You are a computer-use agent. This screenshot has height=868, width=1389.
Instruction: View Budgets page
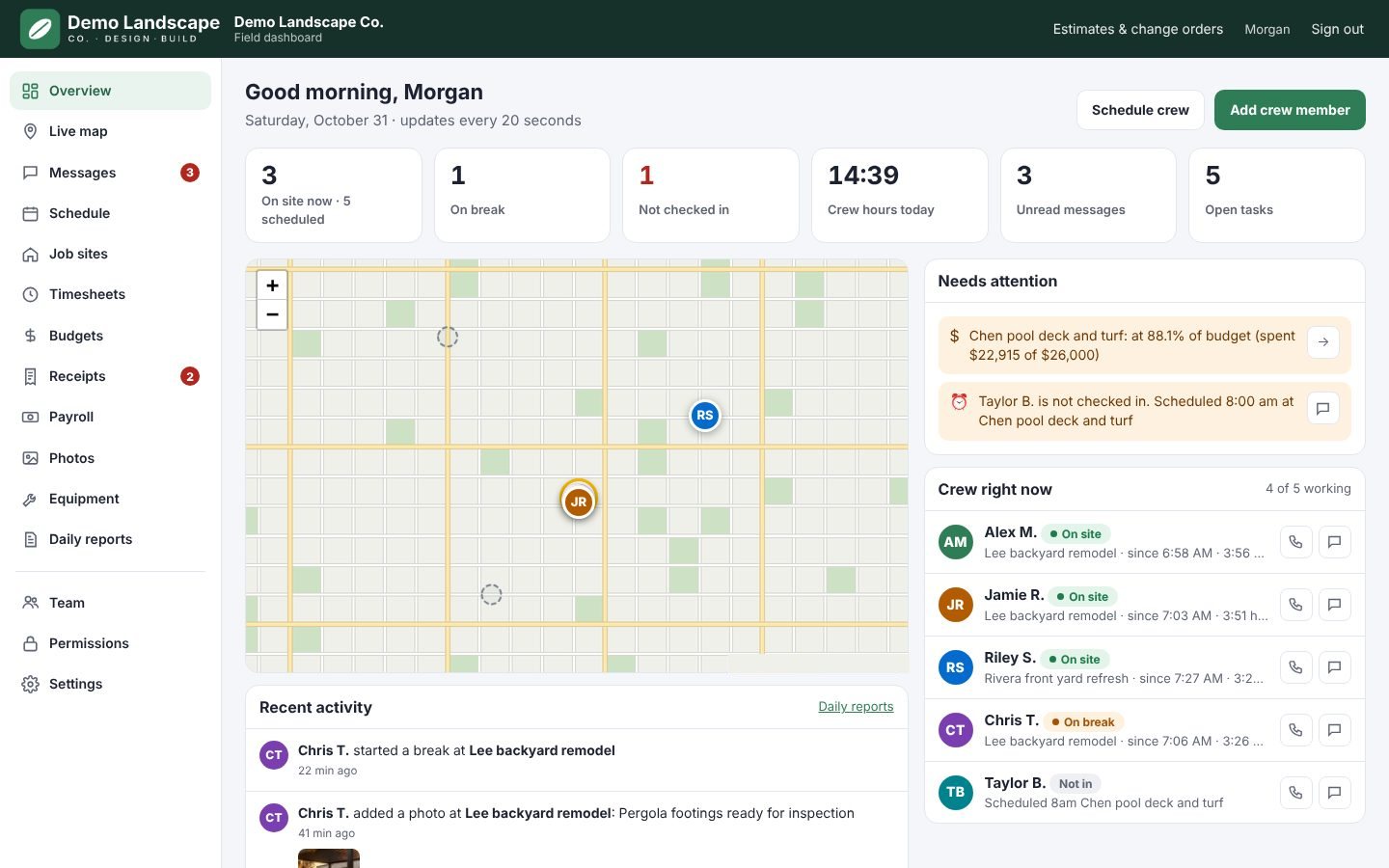[x=110, y=336]
